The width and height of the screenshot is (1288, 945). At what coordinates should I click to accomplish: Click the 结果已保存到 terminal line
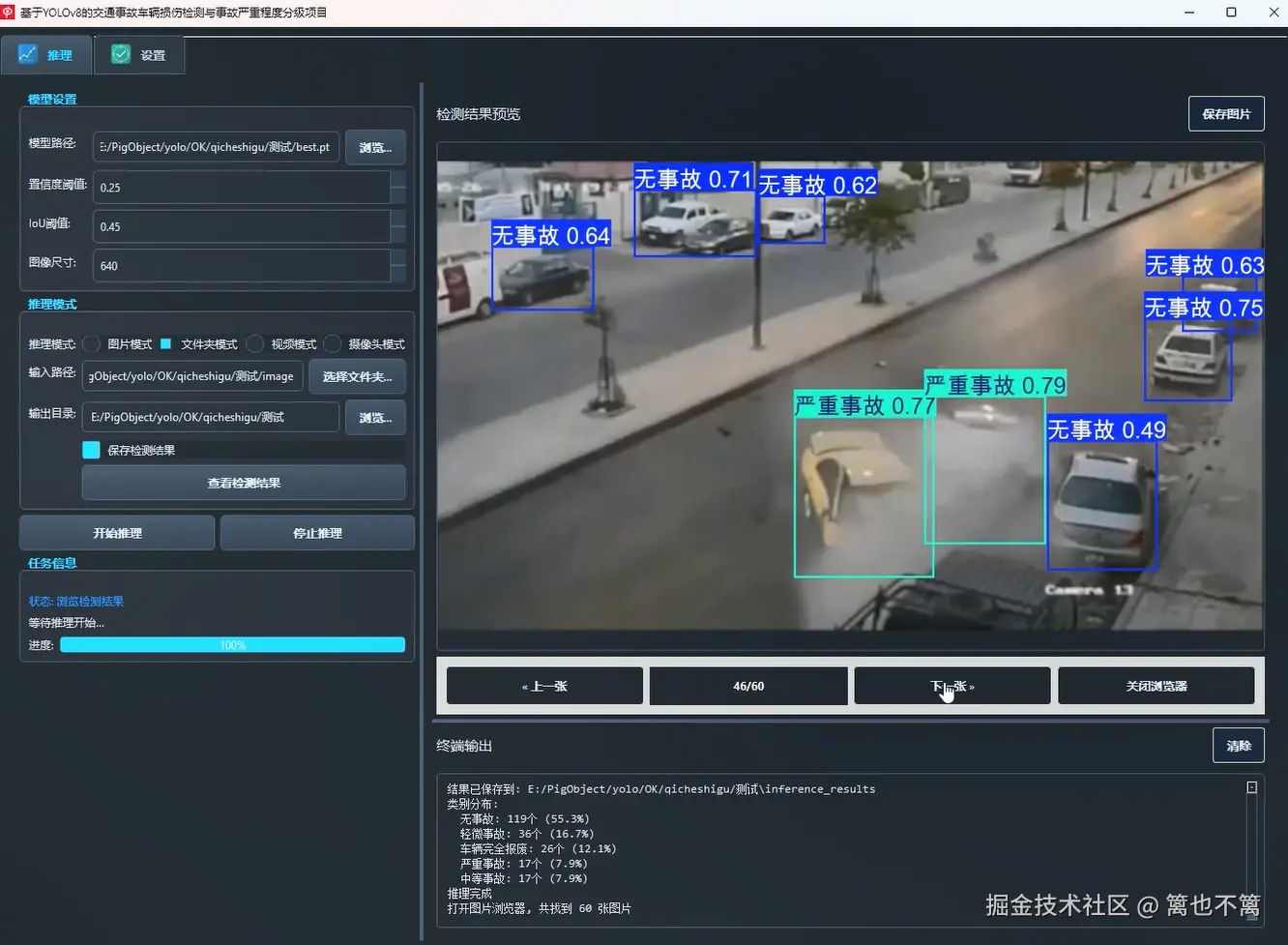coord(660,789)
